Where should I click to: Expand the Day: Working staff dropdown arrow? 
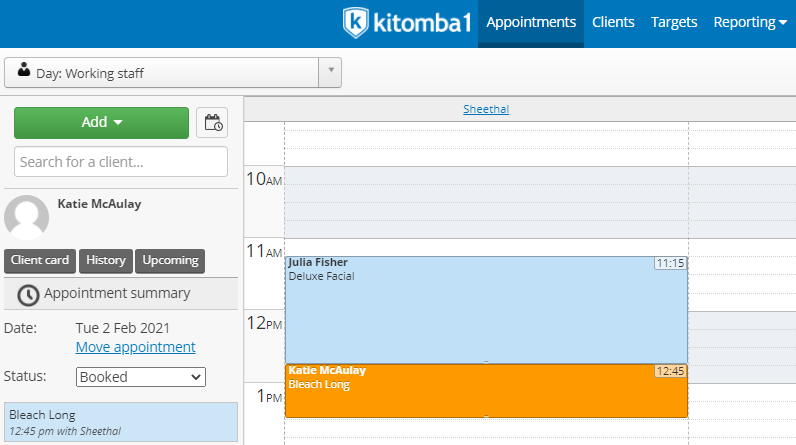click(330, 71)
